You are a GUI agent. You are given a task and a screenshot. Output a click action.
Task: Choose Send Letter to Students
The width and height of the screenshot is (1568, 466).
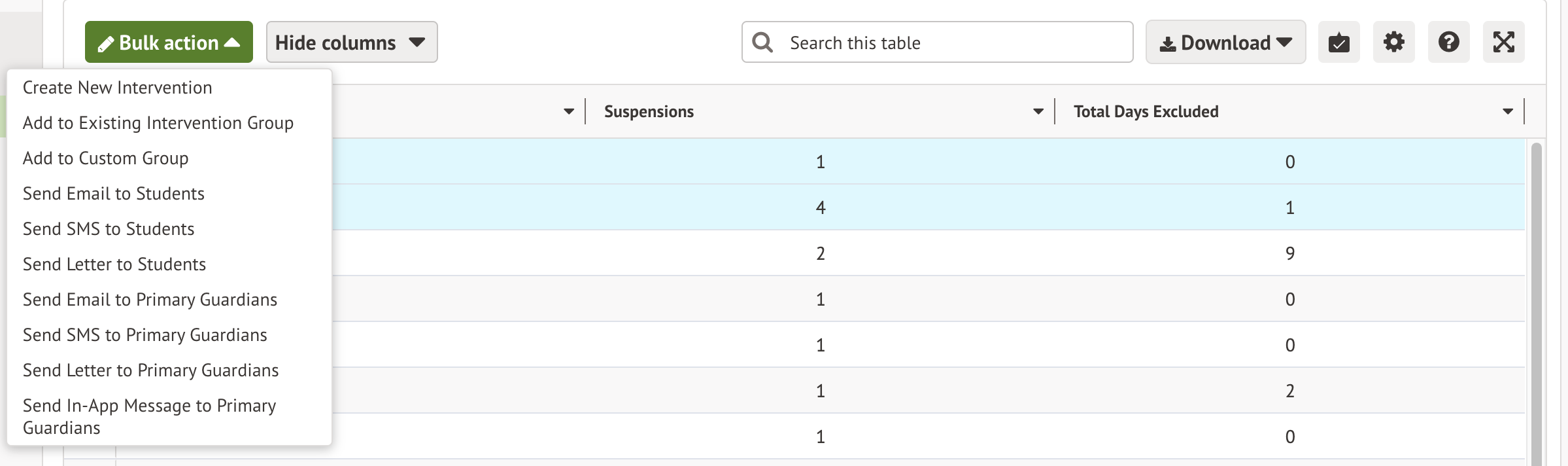[x=114, y=264]
